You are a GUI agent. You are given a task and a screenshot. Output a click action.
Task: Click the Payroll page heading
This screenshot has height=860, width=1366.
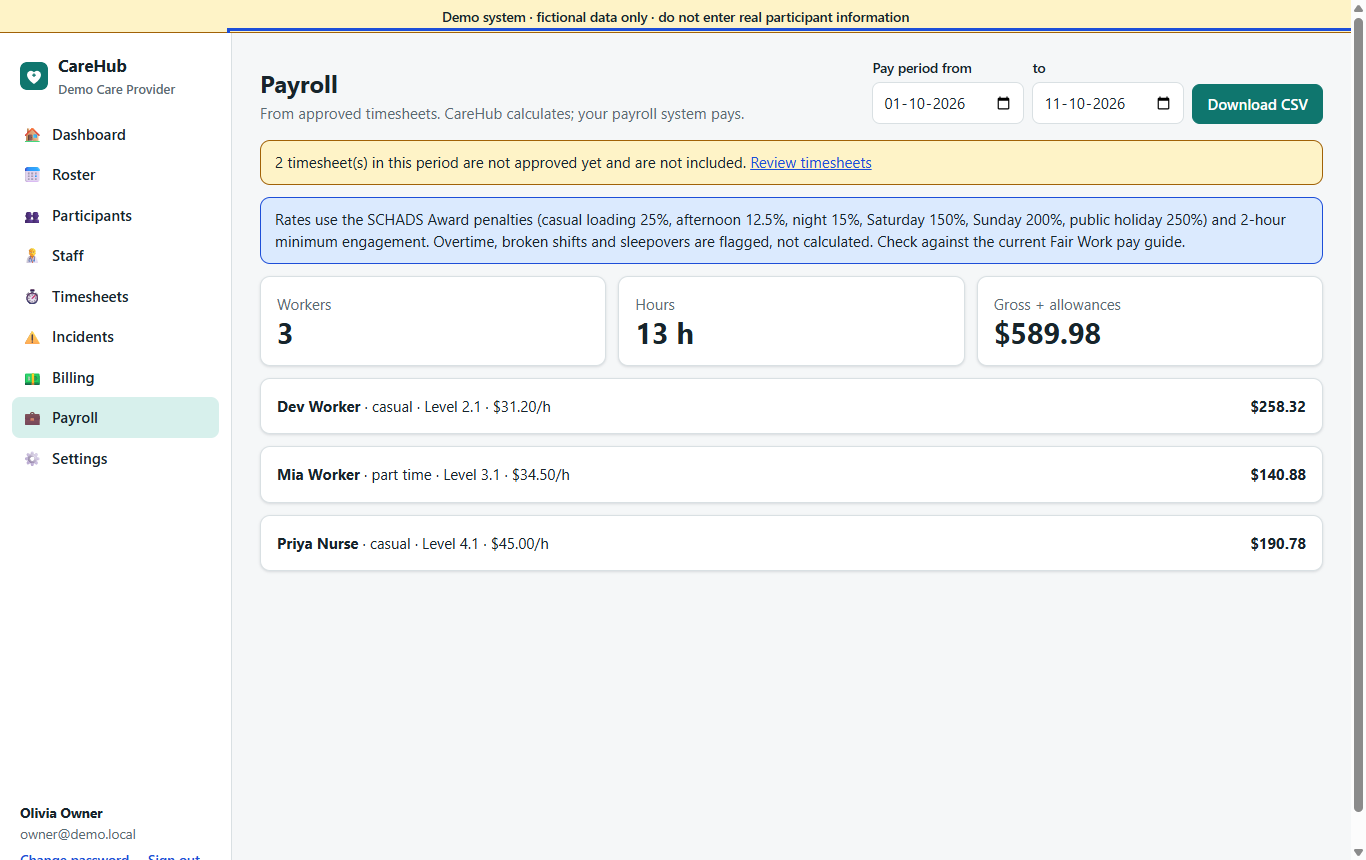299,85
